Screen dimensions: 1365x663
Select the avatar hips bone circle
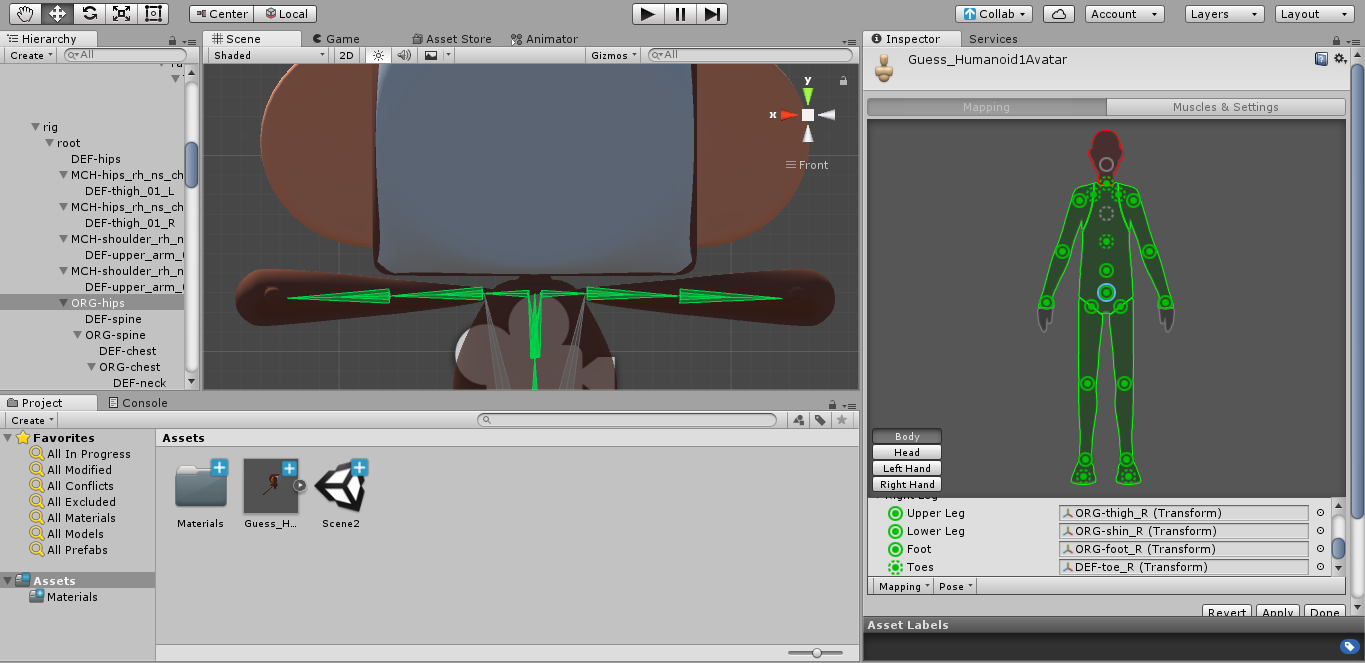pos(1106,292)
